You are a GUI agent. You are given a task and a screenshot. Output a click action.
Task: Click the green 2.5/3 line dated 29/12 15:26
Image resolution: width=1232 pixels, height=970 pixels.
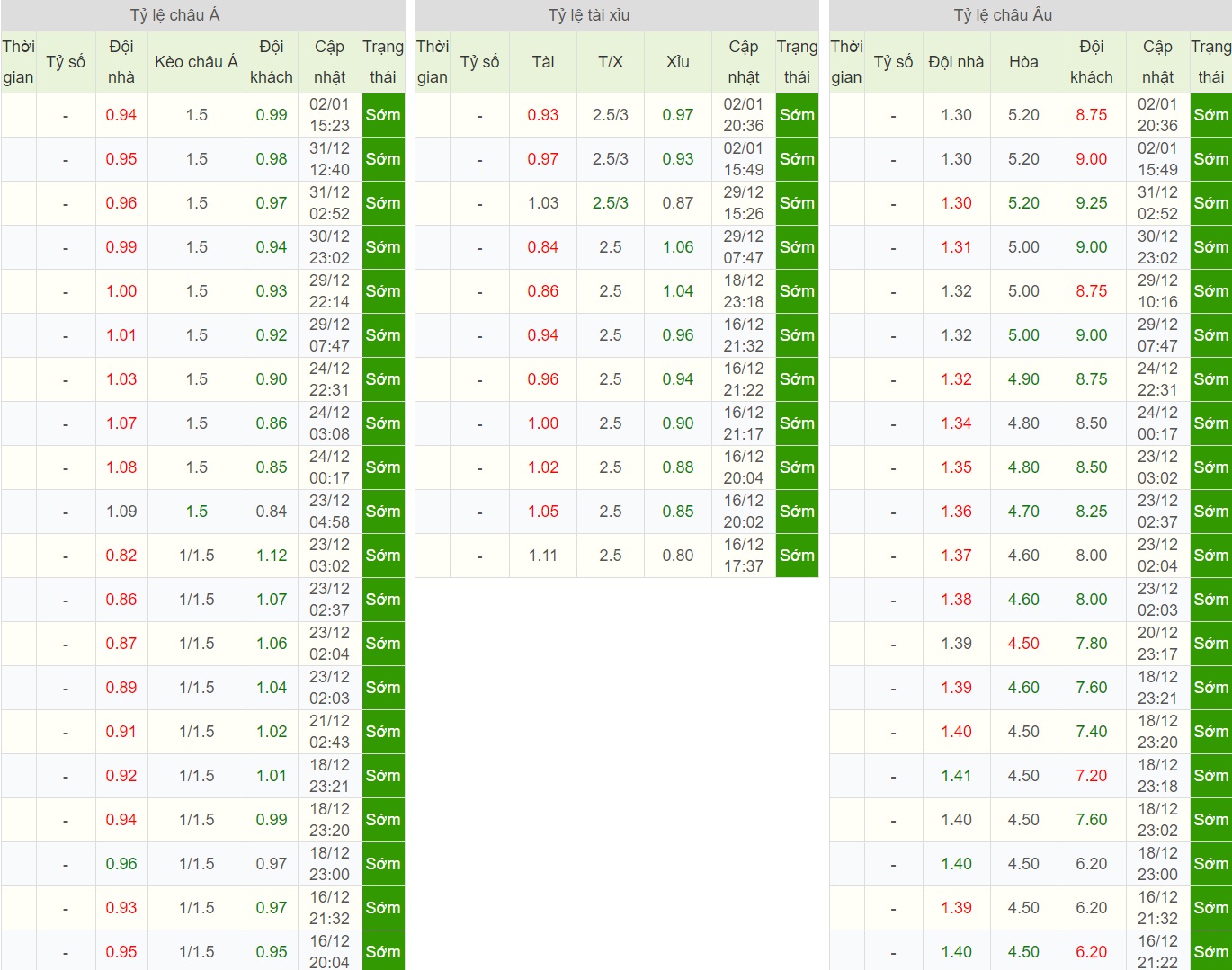(x=611, y=203)
